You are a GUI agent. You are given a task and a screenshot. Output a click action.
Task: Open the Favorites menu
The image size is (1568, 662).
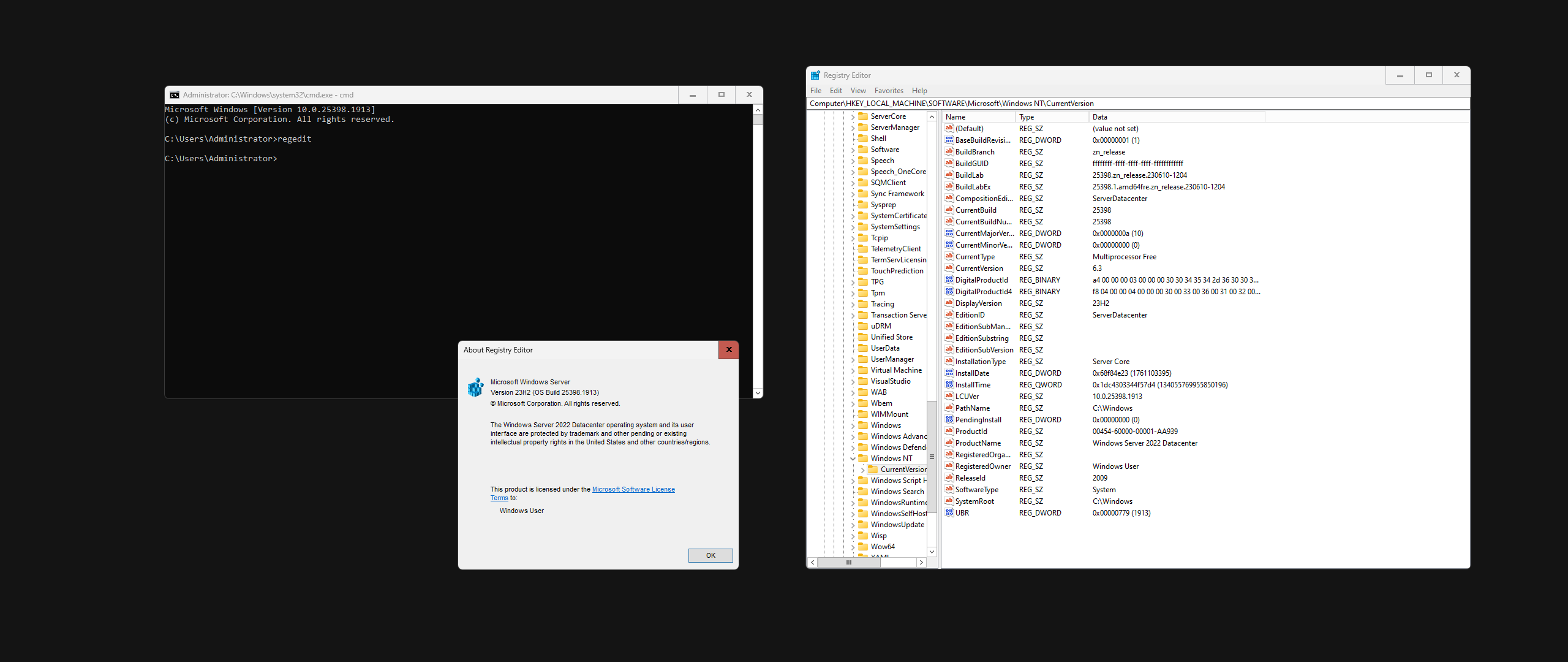(888, 91)
